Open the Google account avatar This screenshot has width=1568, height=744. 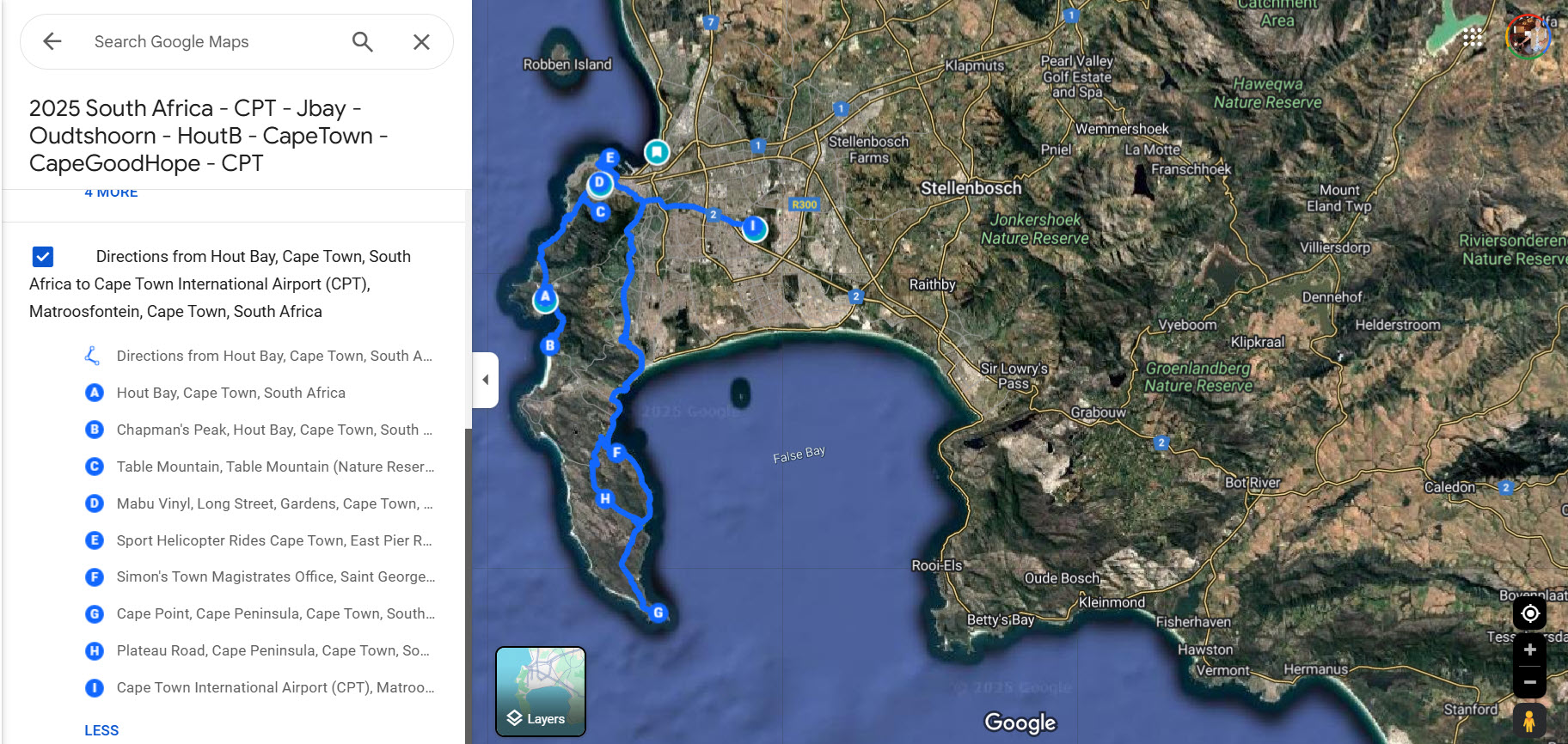(x=1528, y=37)
